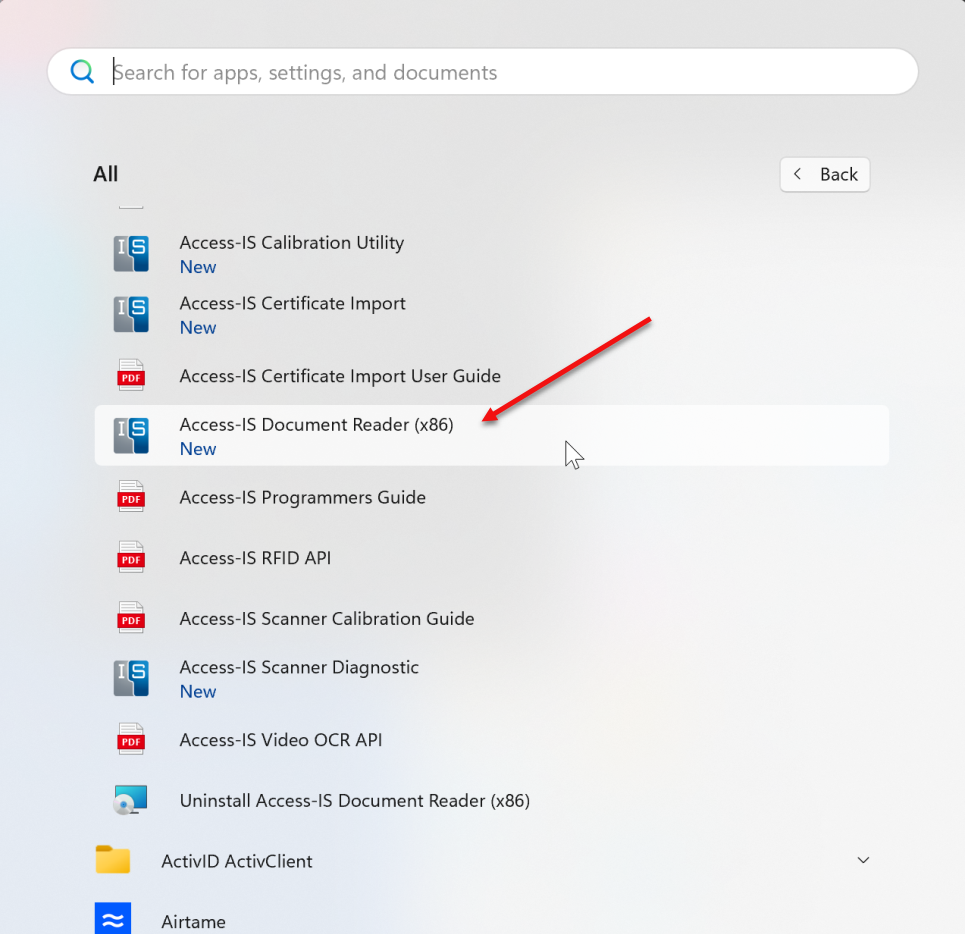This screenshot has width=965, height=934.
Task: Click the search magnifier icon
Action: (x=82, y=72)
